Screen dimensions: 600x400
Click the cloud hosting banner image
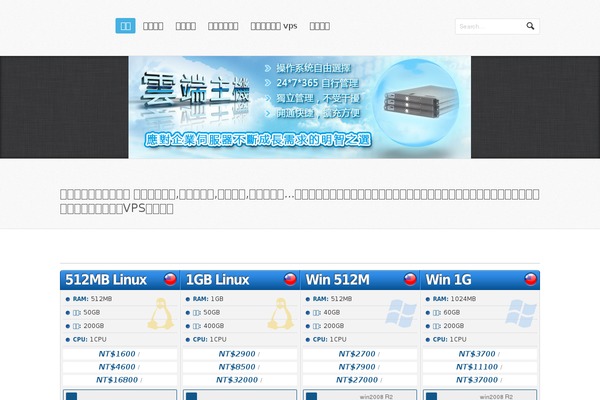pyautogui.click(x=300, y=107)
